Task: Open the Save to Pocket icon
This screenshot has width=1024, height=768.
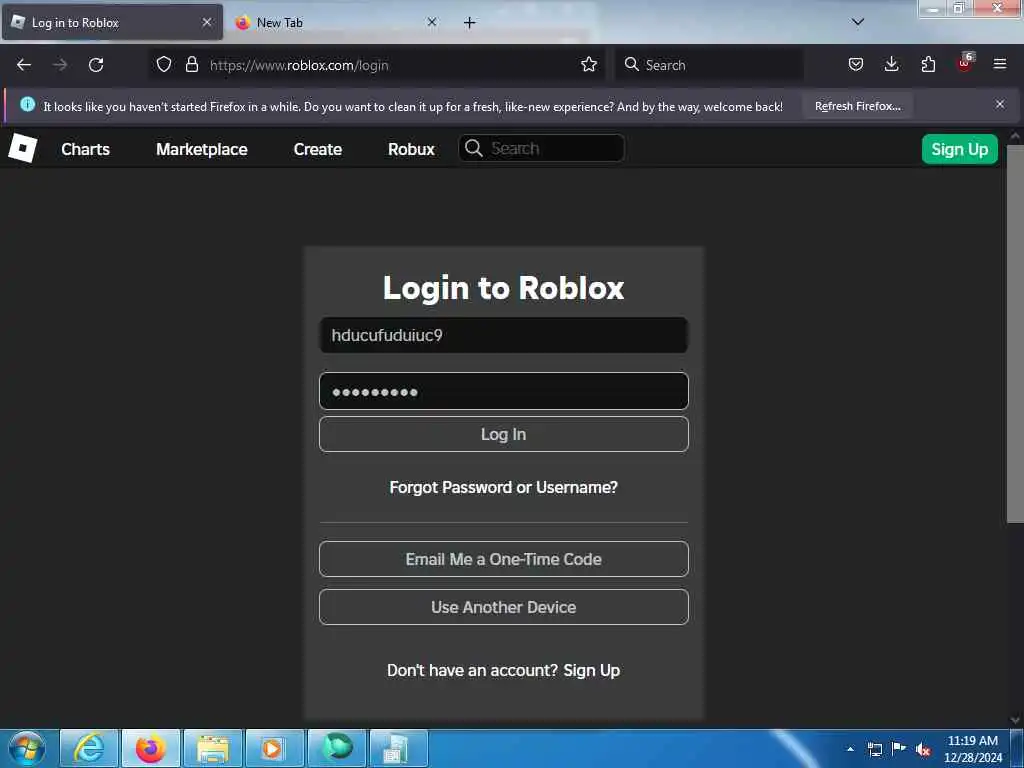Action: point(856,64)
